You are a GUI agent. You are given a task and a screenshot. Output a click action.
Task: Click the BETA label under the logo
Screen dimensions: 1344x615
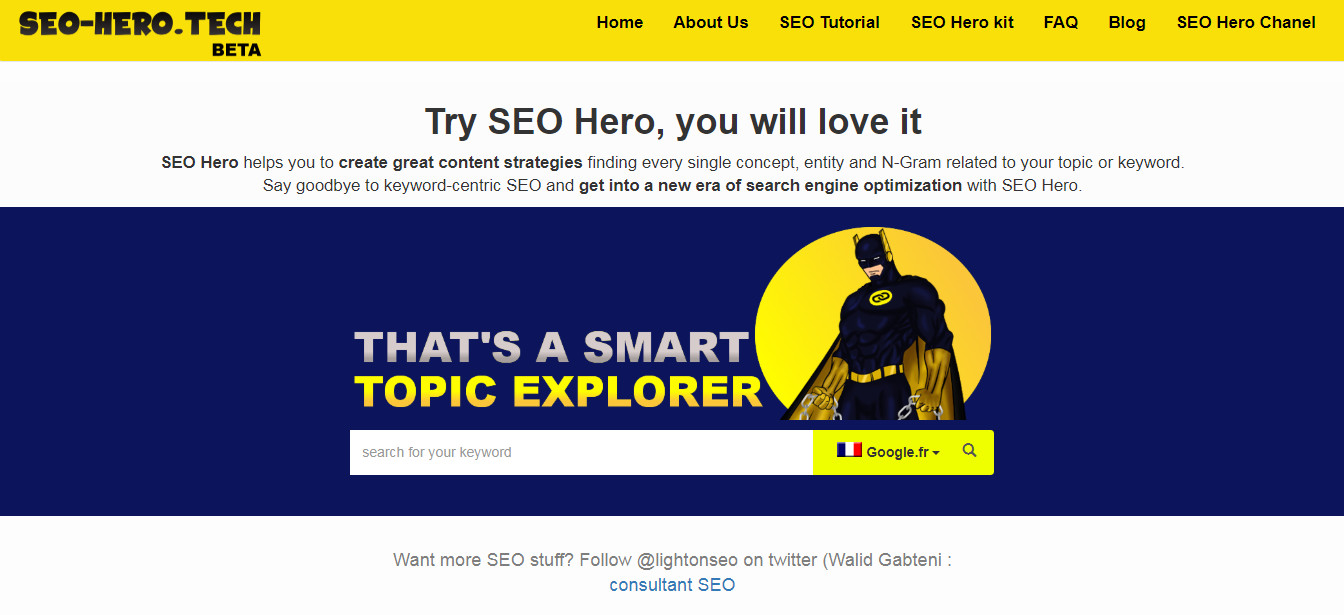coord(236,49)
